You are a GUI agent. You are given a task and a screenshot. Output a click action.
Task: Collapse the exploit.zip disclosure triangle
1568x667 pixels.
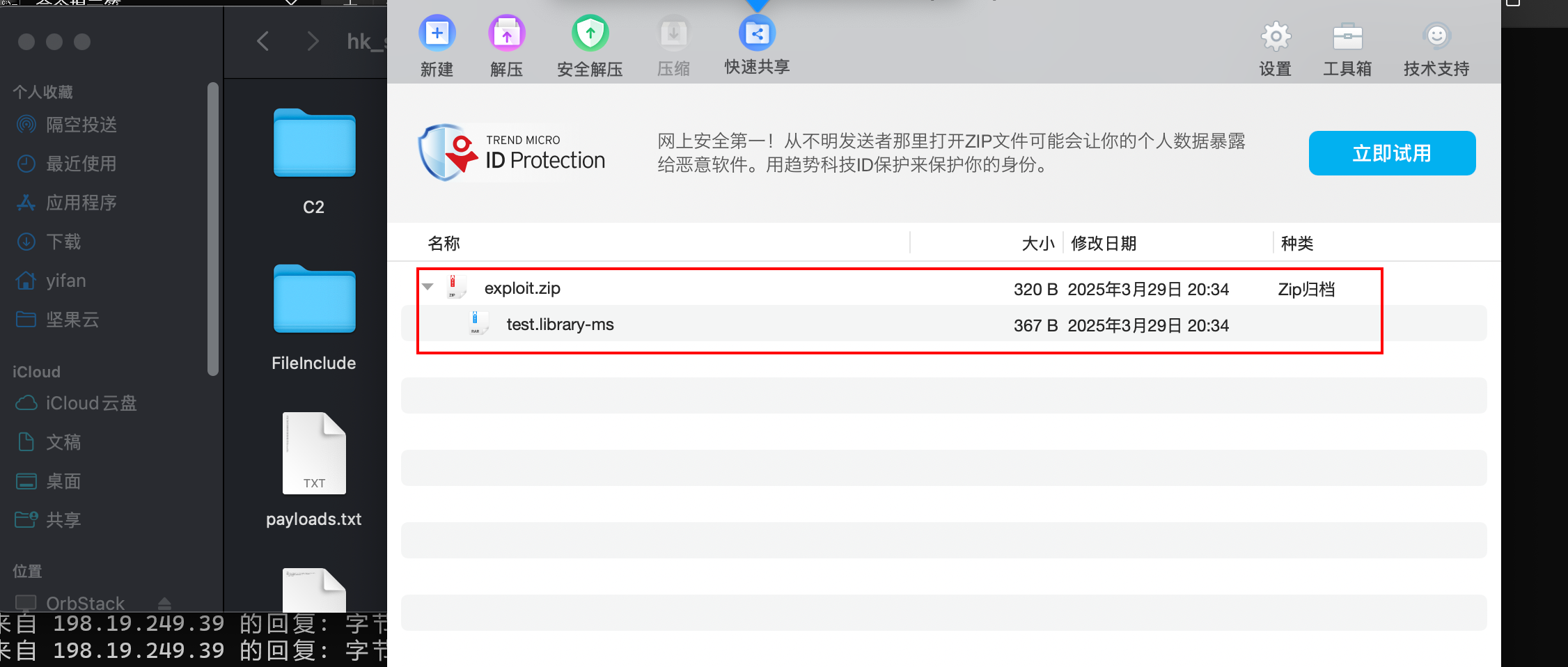pyautogui.click(x=428, y=287)
